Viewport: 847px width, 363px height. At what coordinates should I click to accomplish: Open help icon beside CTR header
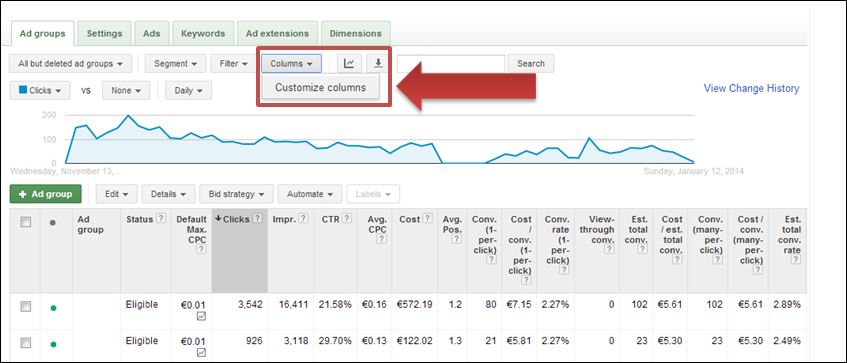tap(347, 219)
